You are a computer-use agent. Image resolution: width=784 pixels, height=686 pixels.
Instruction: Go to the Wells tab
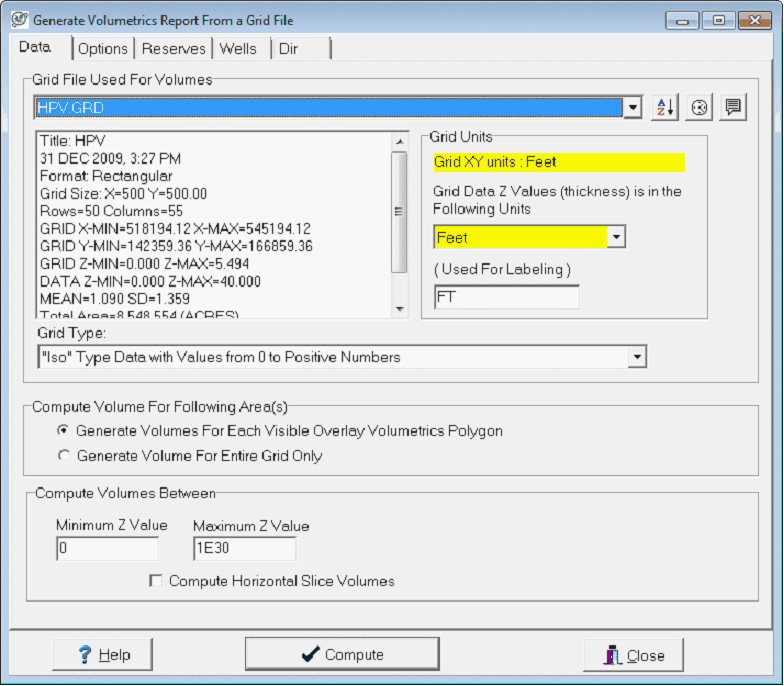(239, 49)
